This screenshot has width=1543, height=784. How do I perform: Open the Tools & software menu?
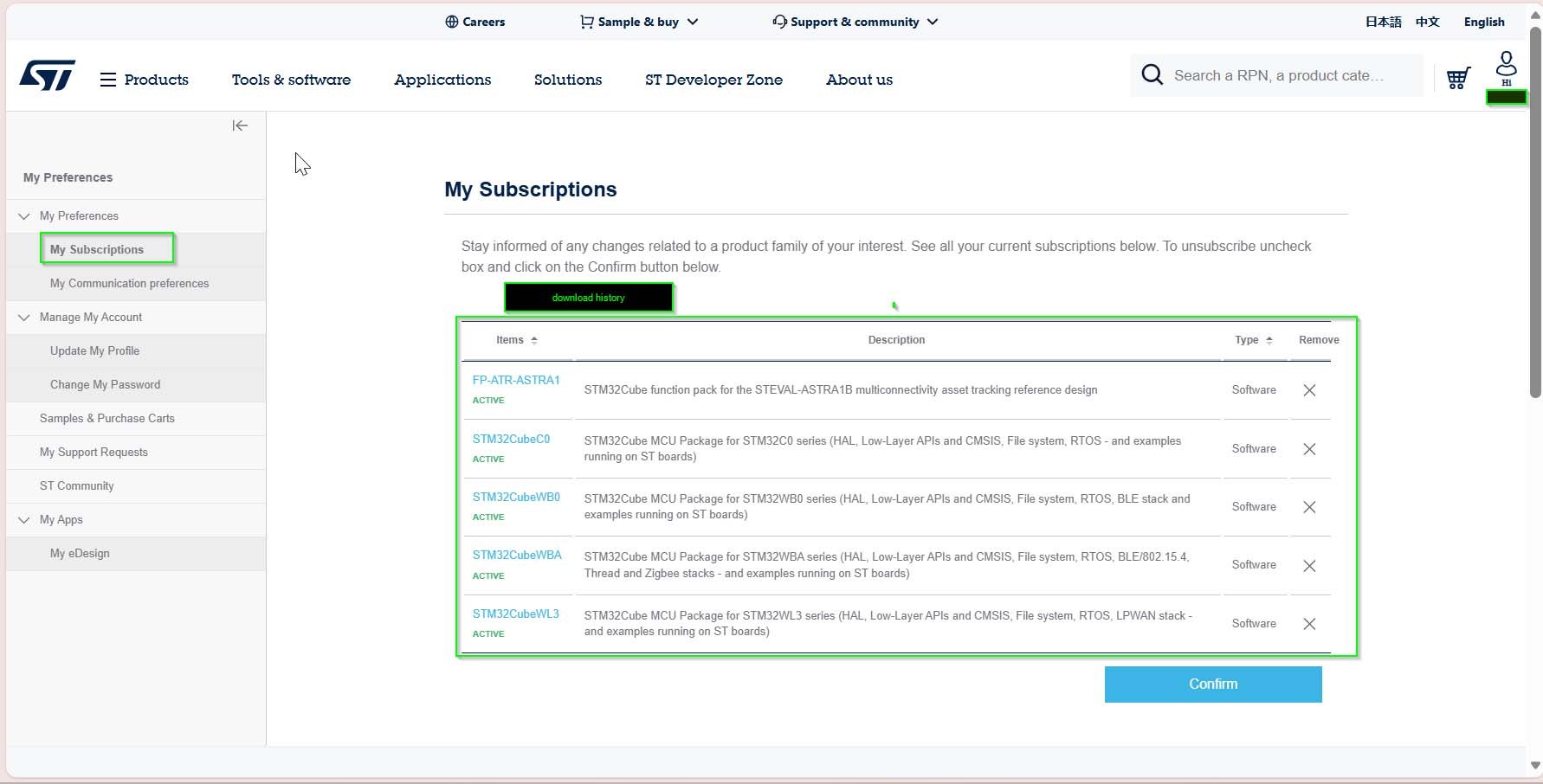[x=291, y=80]
